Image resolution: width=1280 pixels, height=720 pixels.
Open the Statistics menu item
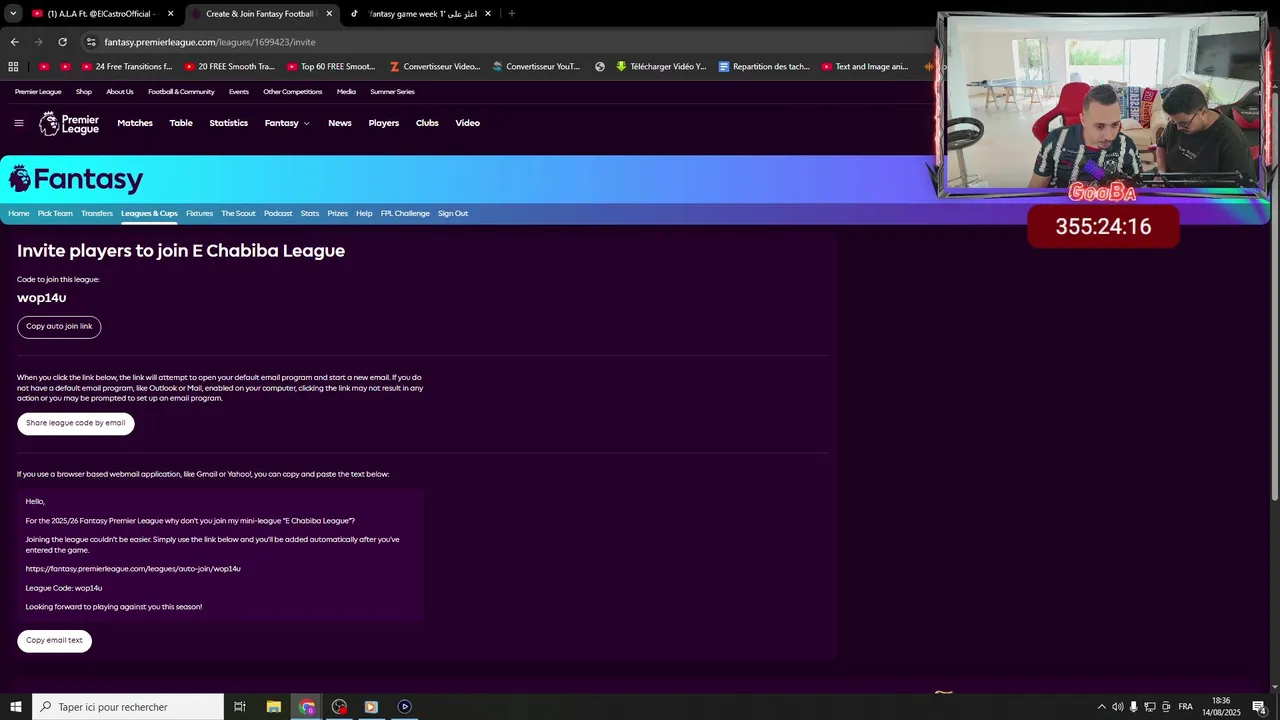tap(229, 123)
